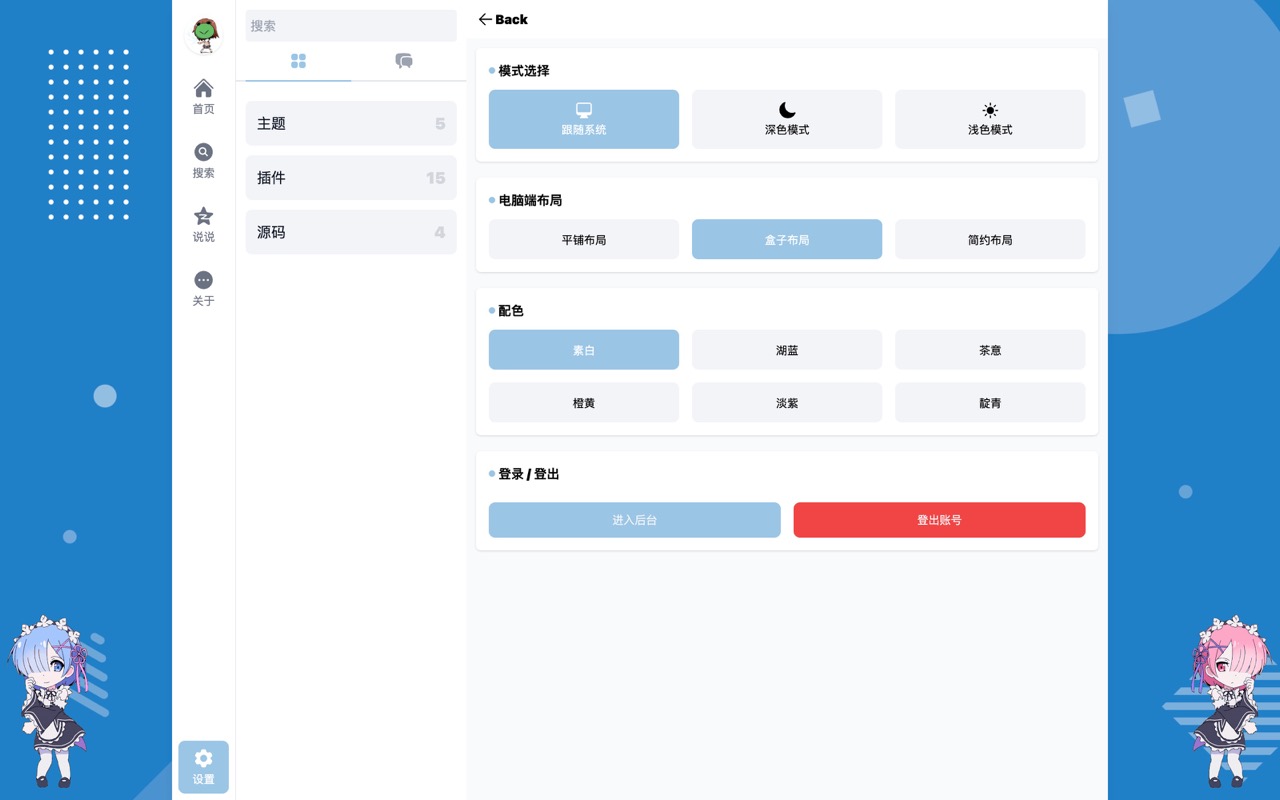Image resolution: width=1280 pixels, height=800 pixels.
Task: Switch to the chat bubbles comments tab
Action: pyautogui.click(x=404, y=61)
